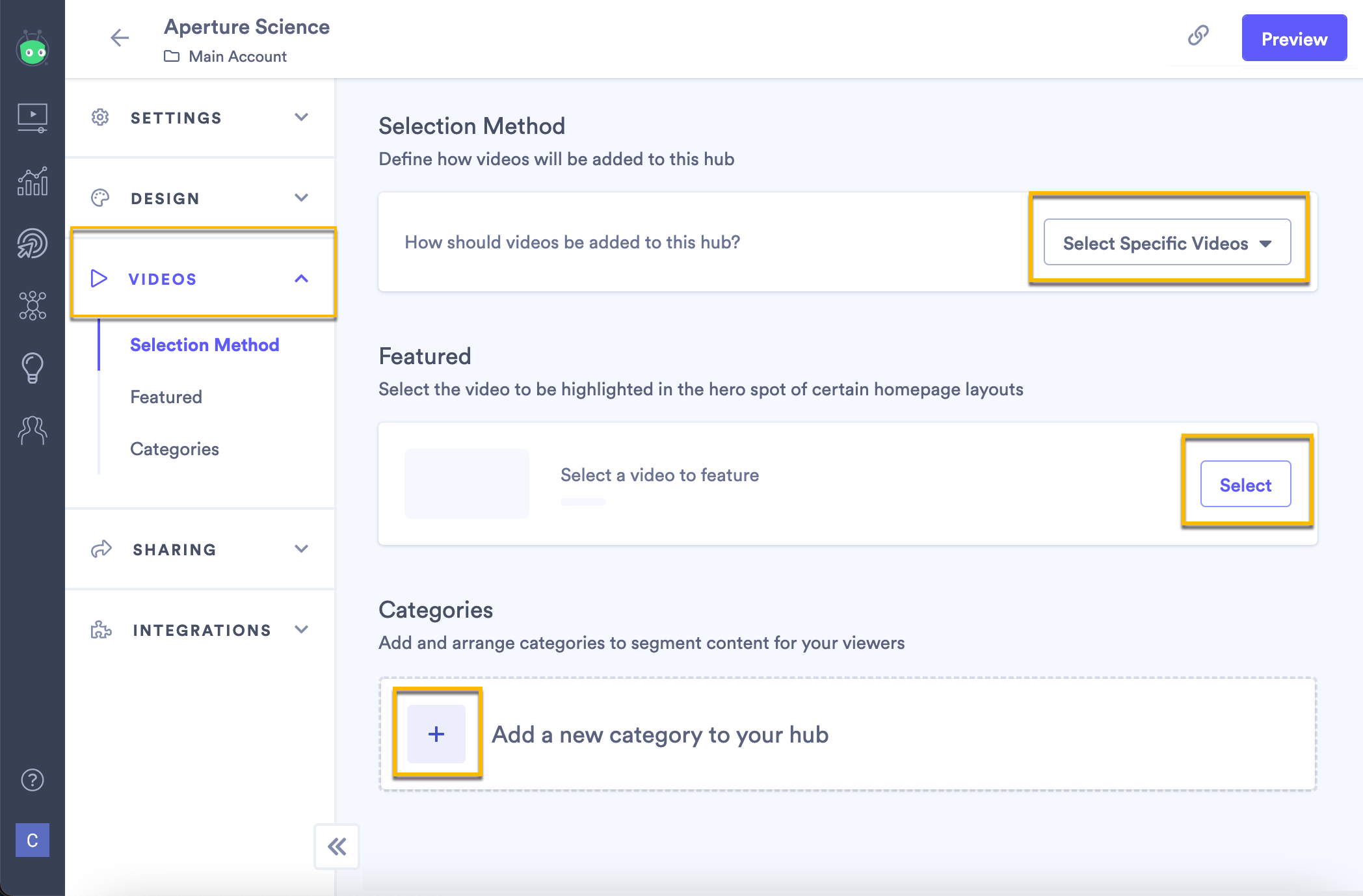Viewport: 1363px width, 896px height.
Task: Copy hub link with chain icon
Action: pos(1198,35)
